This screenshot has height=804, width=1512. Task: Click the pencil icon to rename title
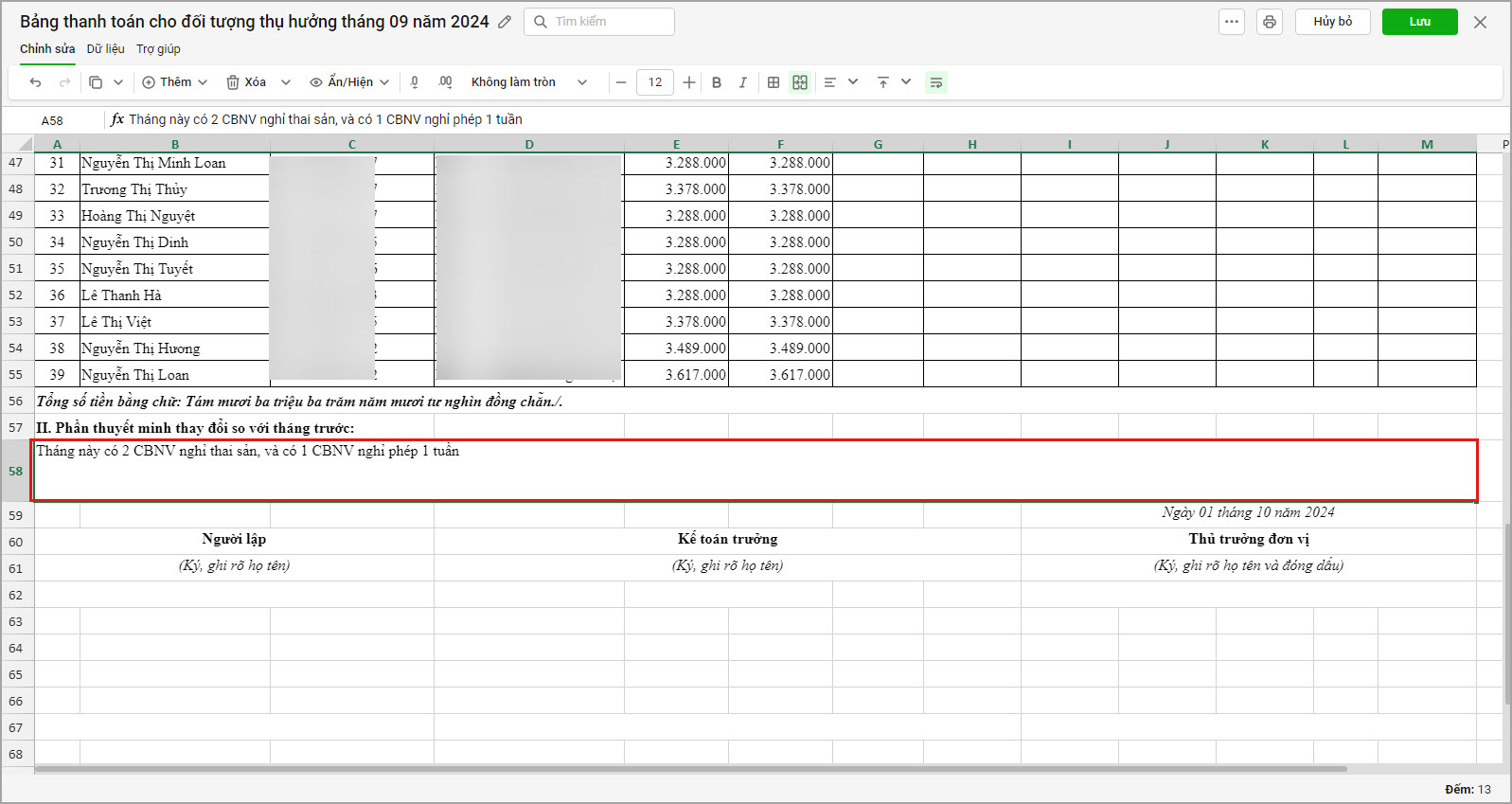point(505,22)
